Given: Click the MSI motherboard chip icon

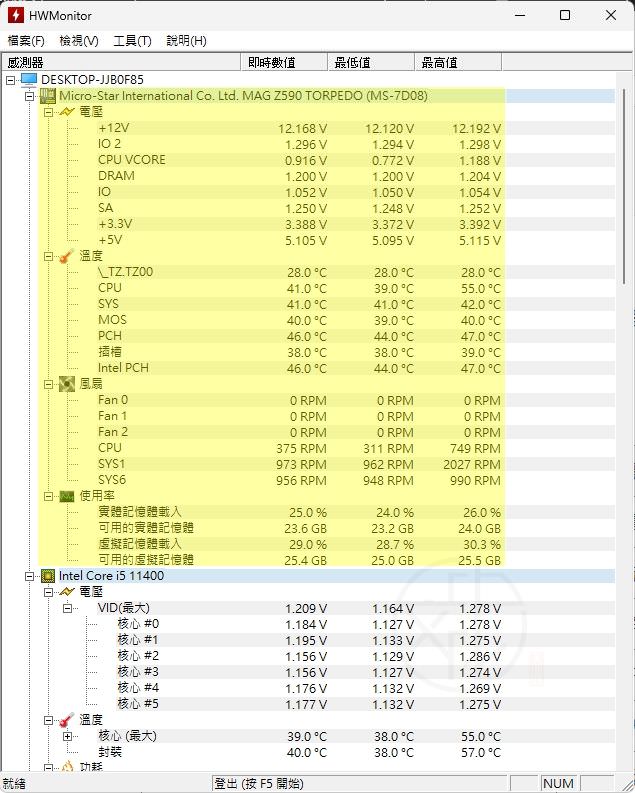Looking at the screenshot, I should (x=48, y=96).
